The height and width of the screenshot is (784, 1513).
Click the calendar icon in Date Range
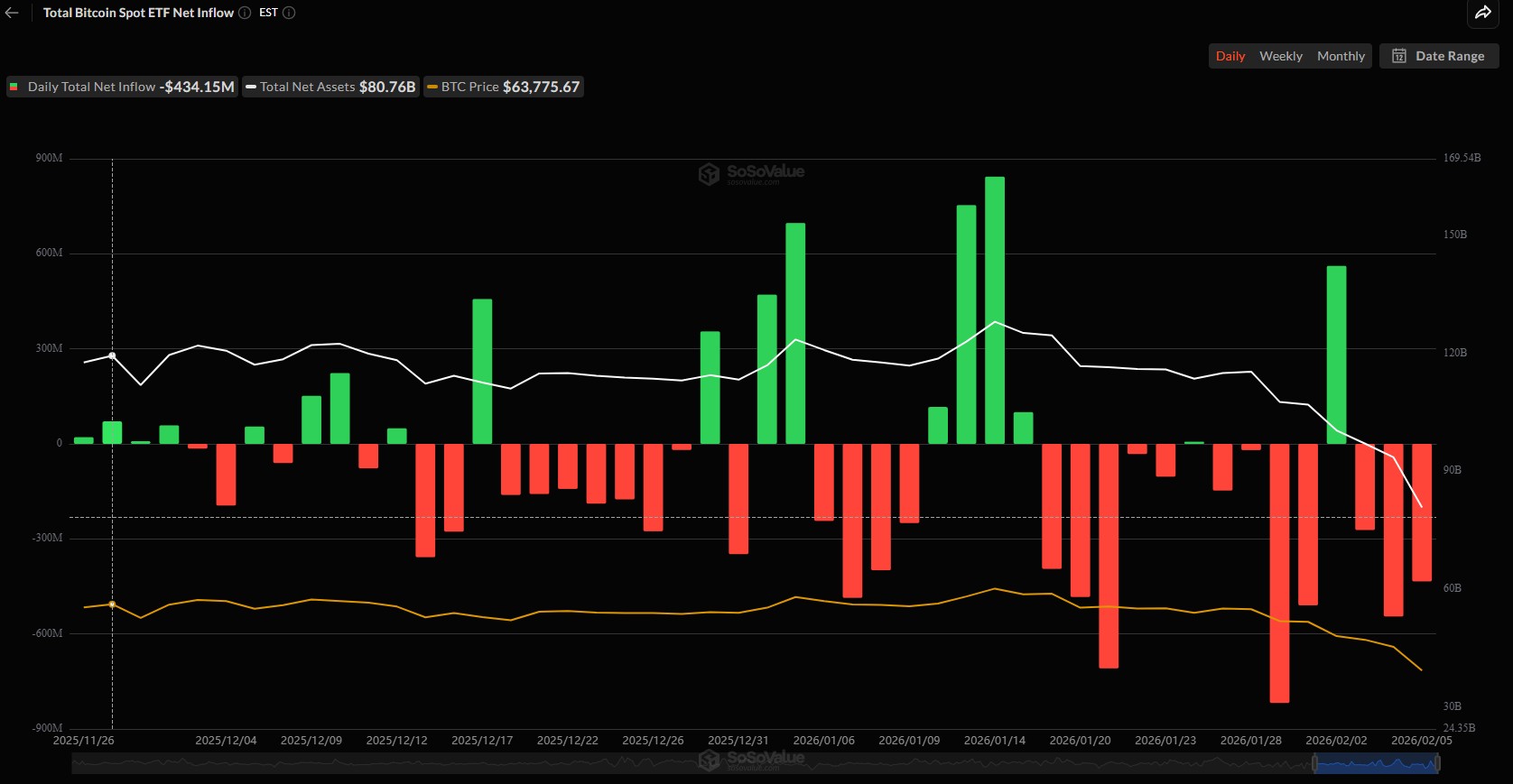1398,56
